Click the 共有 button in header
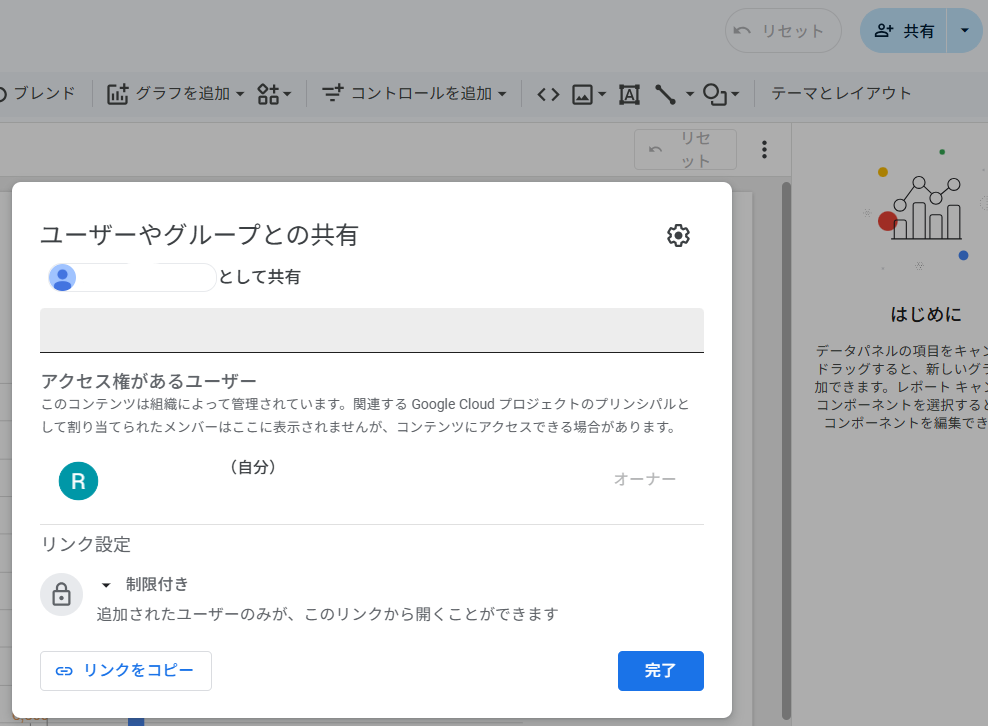 904,30
